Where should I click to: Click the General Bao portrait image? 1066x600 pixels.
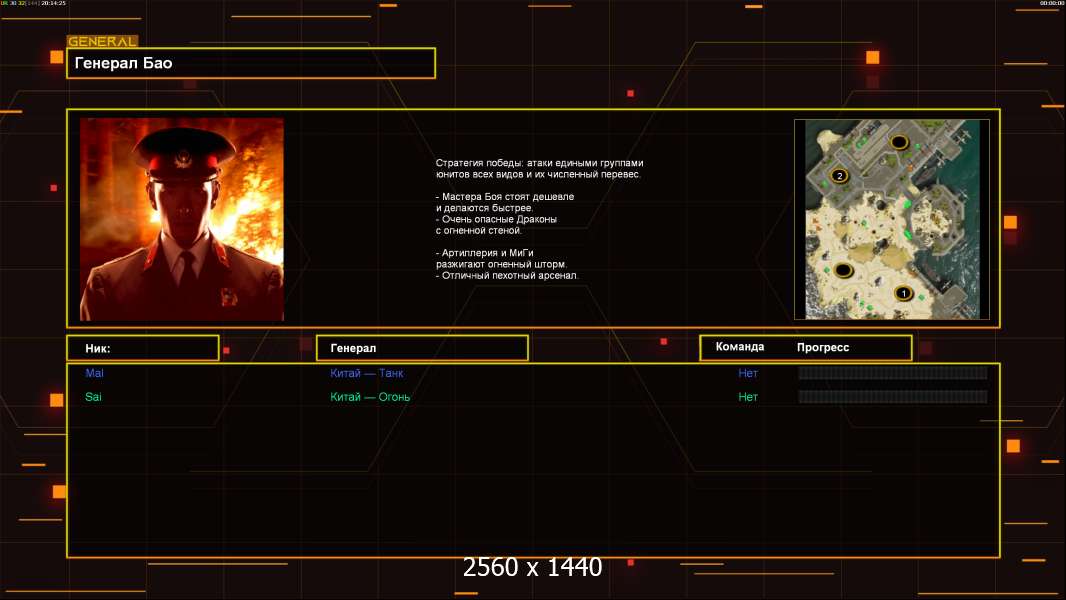(182, 219)
